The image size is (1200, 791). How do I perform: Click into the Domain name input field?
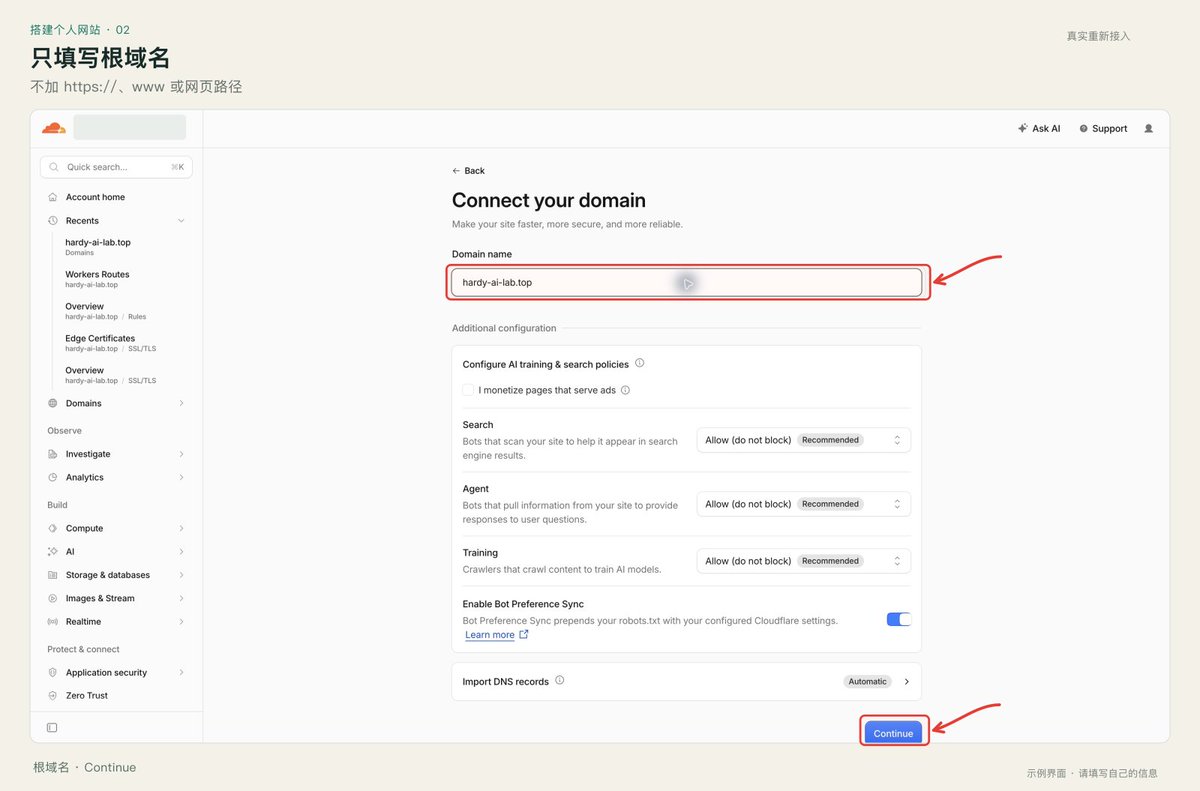pyautogui.click(x=686, y=282)
